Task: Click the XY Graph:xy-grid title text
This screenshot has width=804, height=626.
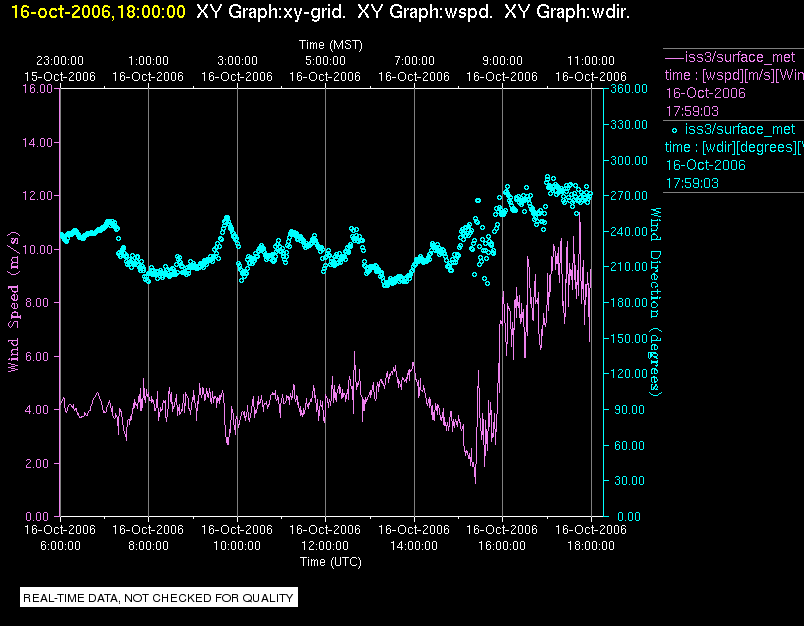Action: [271, 12]
